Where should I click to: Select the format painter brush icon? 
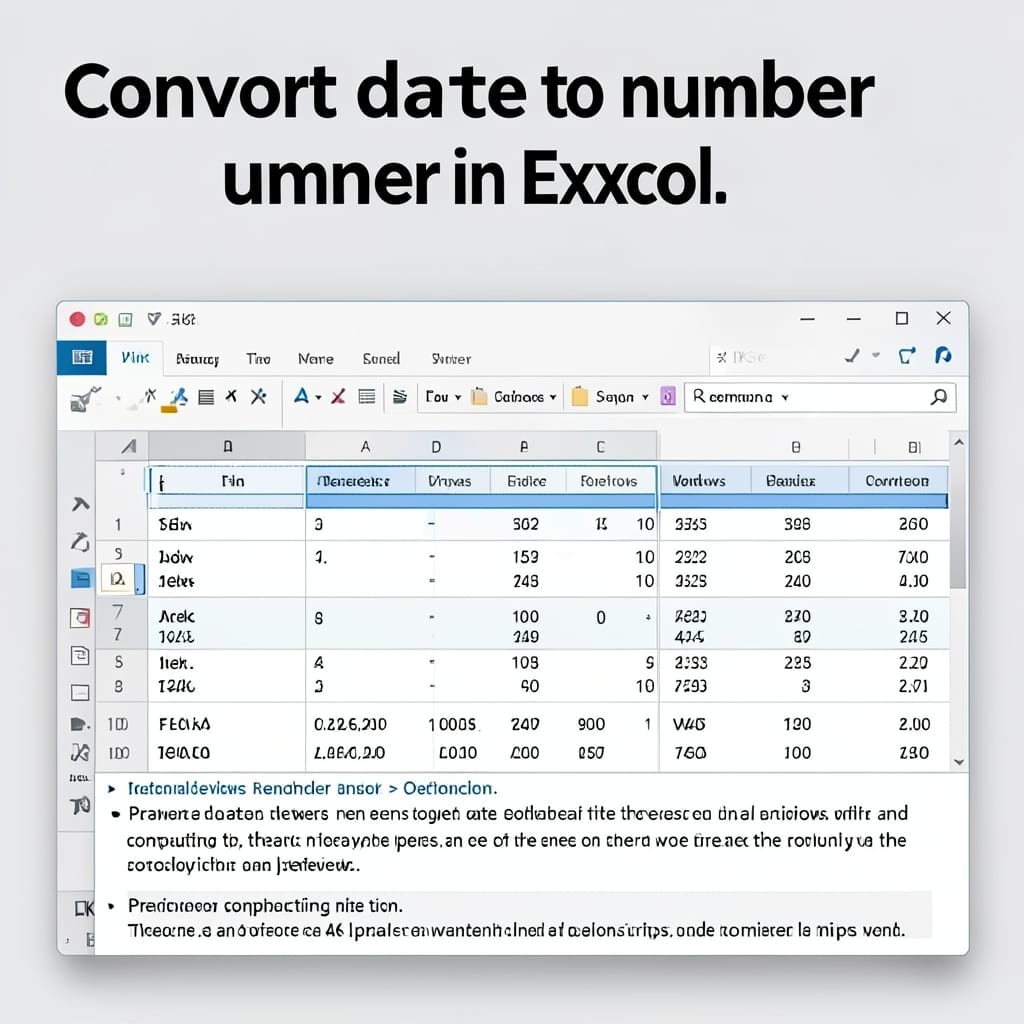86,398
